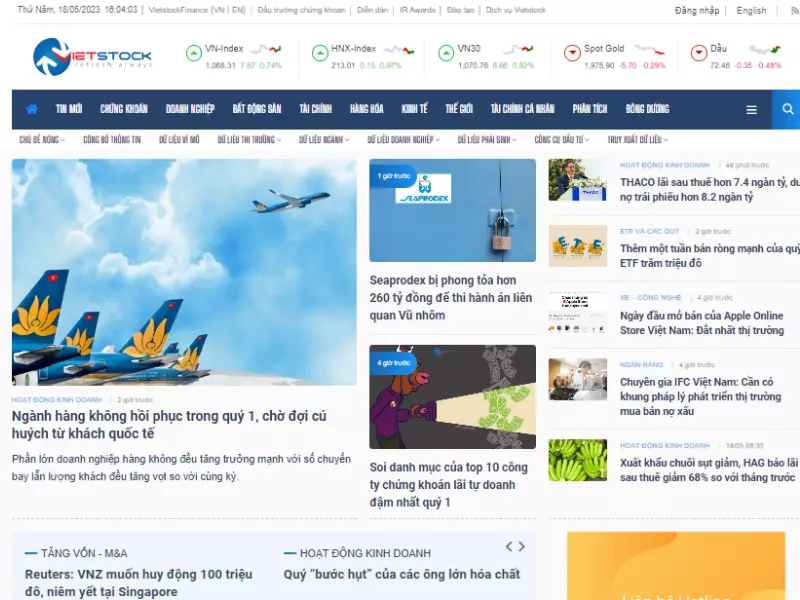Open the VN30 mini sparkline chart

point(518,49)
